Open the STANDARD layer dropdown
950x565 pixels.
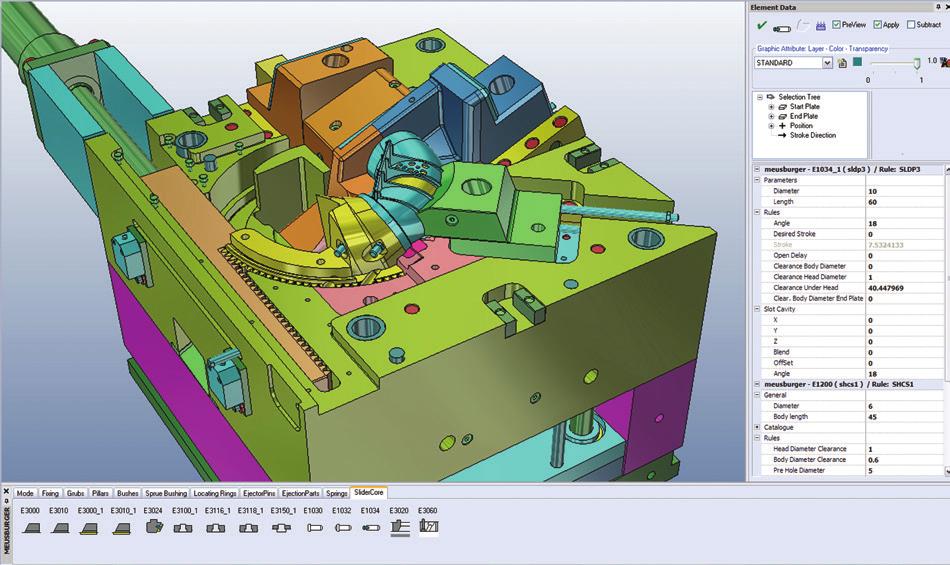[827, 63]
